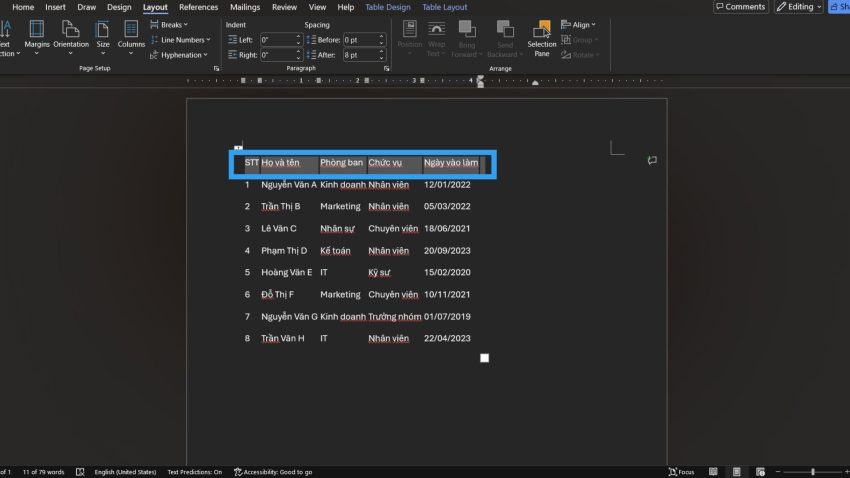Click the 'Trưởng nhóm' cell
850x478 pixels.
pyautogui.click(x=394, y=316)
